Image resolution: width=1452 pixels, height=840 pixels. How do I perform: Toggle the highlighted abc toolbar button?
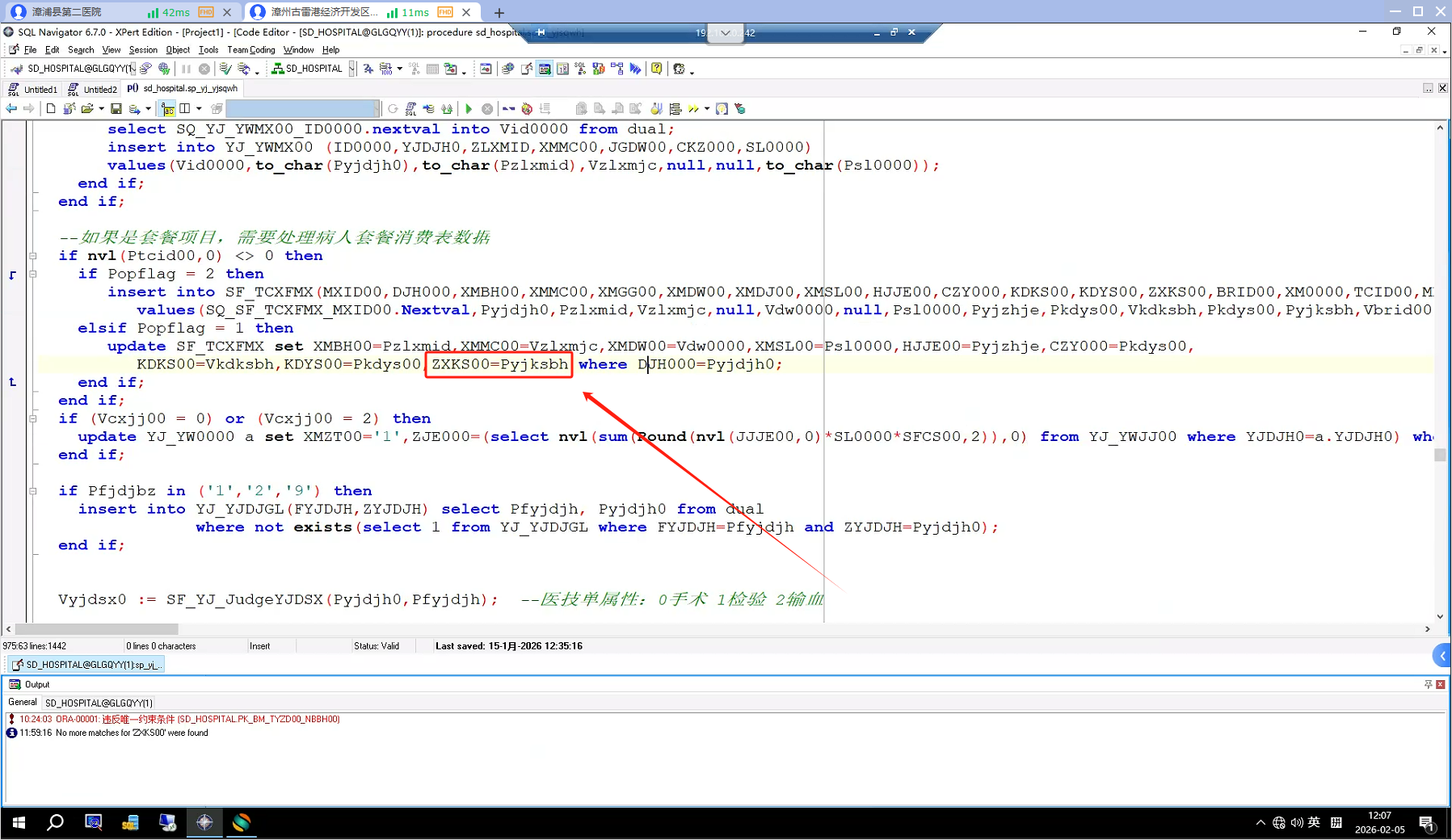click(x=167, y=109)
